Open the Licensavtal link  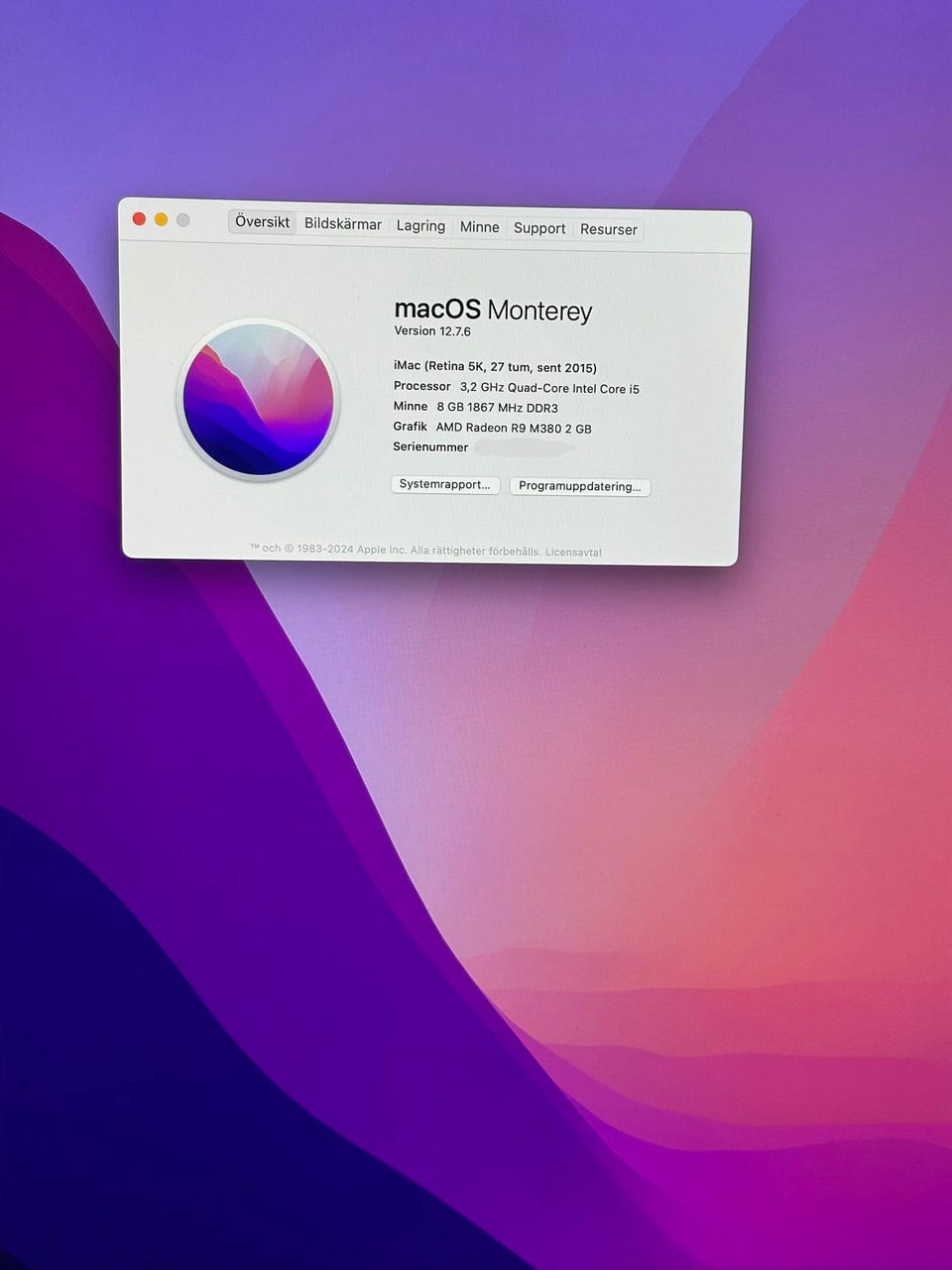(x=573, y=552)
